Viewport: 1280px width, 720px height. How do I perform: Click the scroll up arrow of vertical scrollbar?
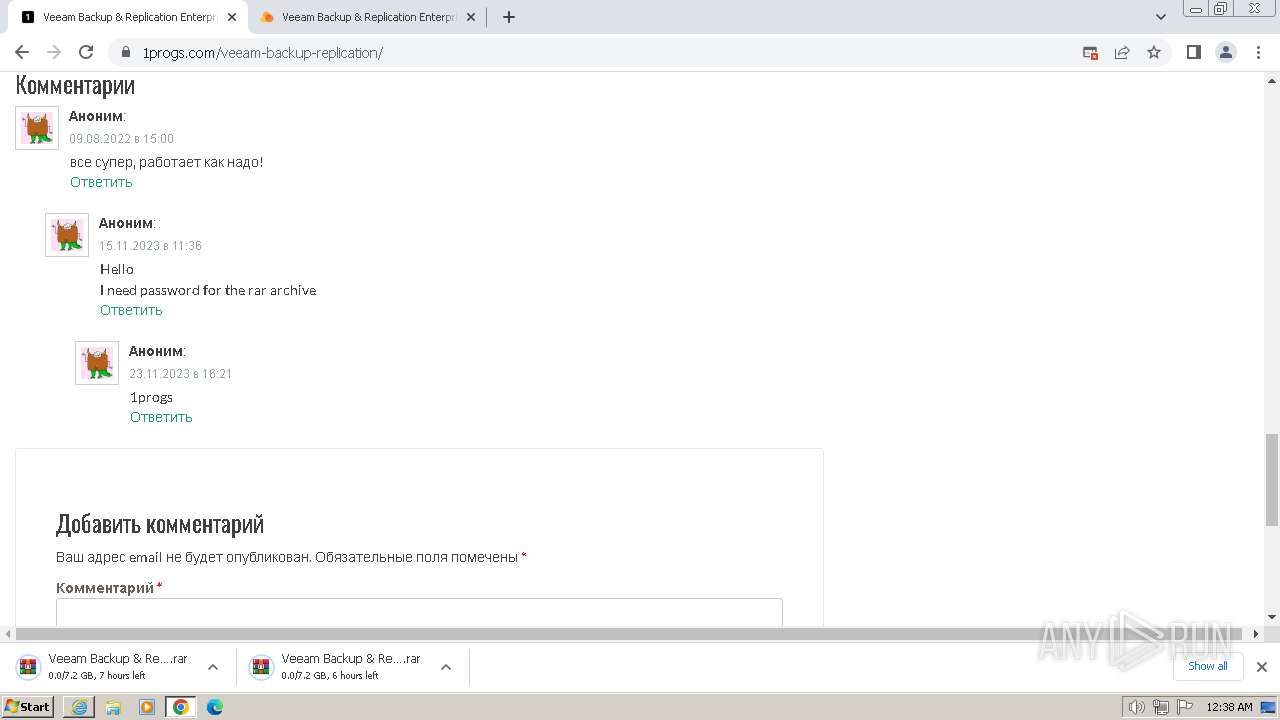click(1272, 79)
